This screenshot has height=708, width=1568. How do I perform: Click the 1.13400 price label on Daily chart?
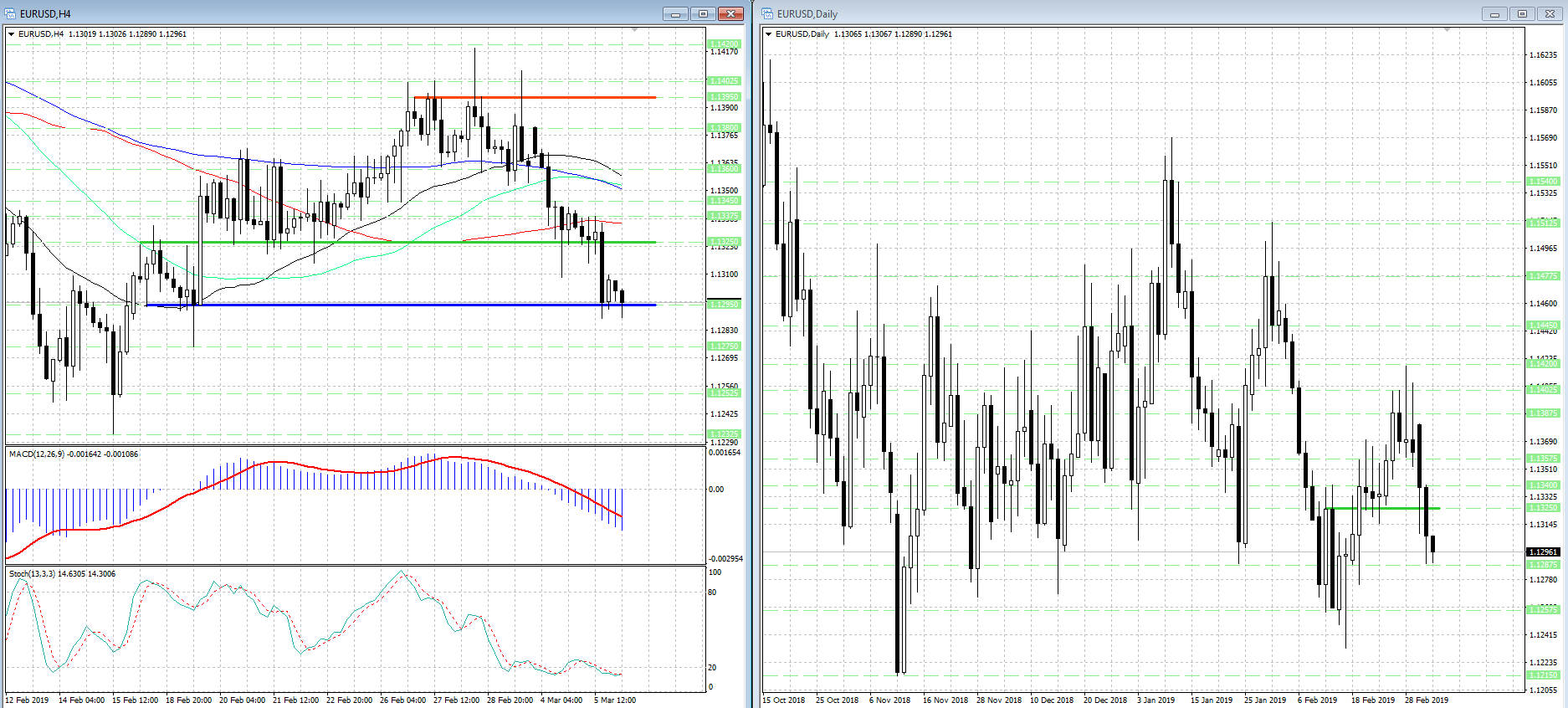(x=1544, y=485)
